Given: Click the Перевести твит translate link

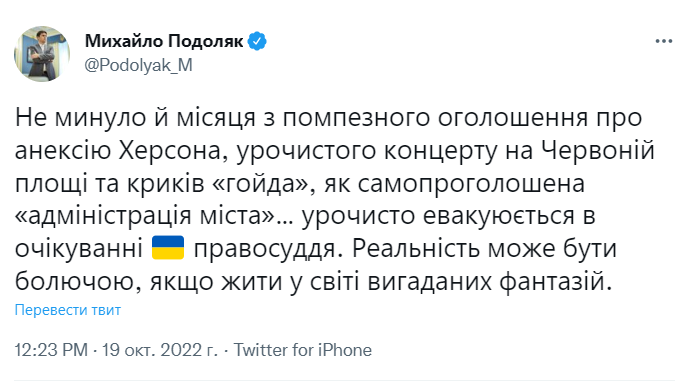Looking at the screenshot, I should [x=68, y=310].
